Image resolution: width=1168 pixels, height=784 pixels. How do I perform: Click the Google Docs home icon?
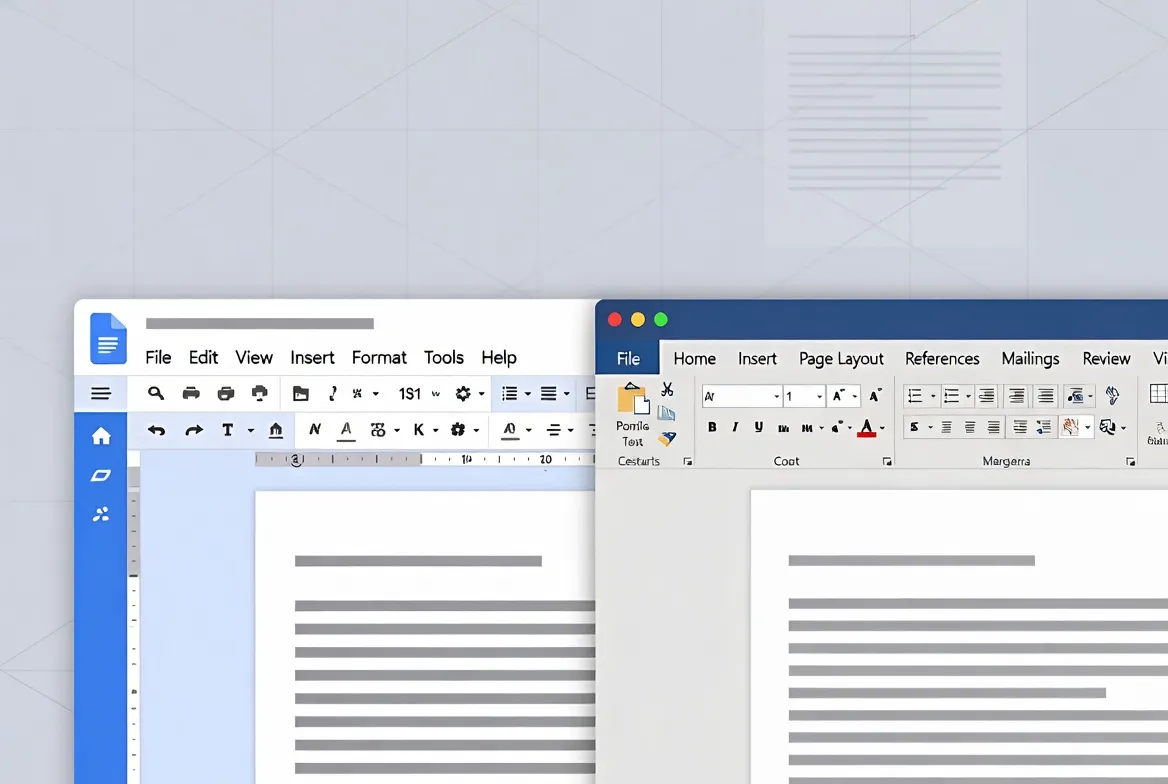[x=101, y=435]
